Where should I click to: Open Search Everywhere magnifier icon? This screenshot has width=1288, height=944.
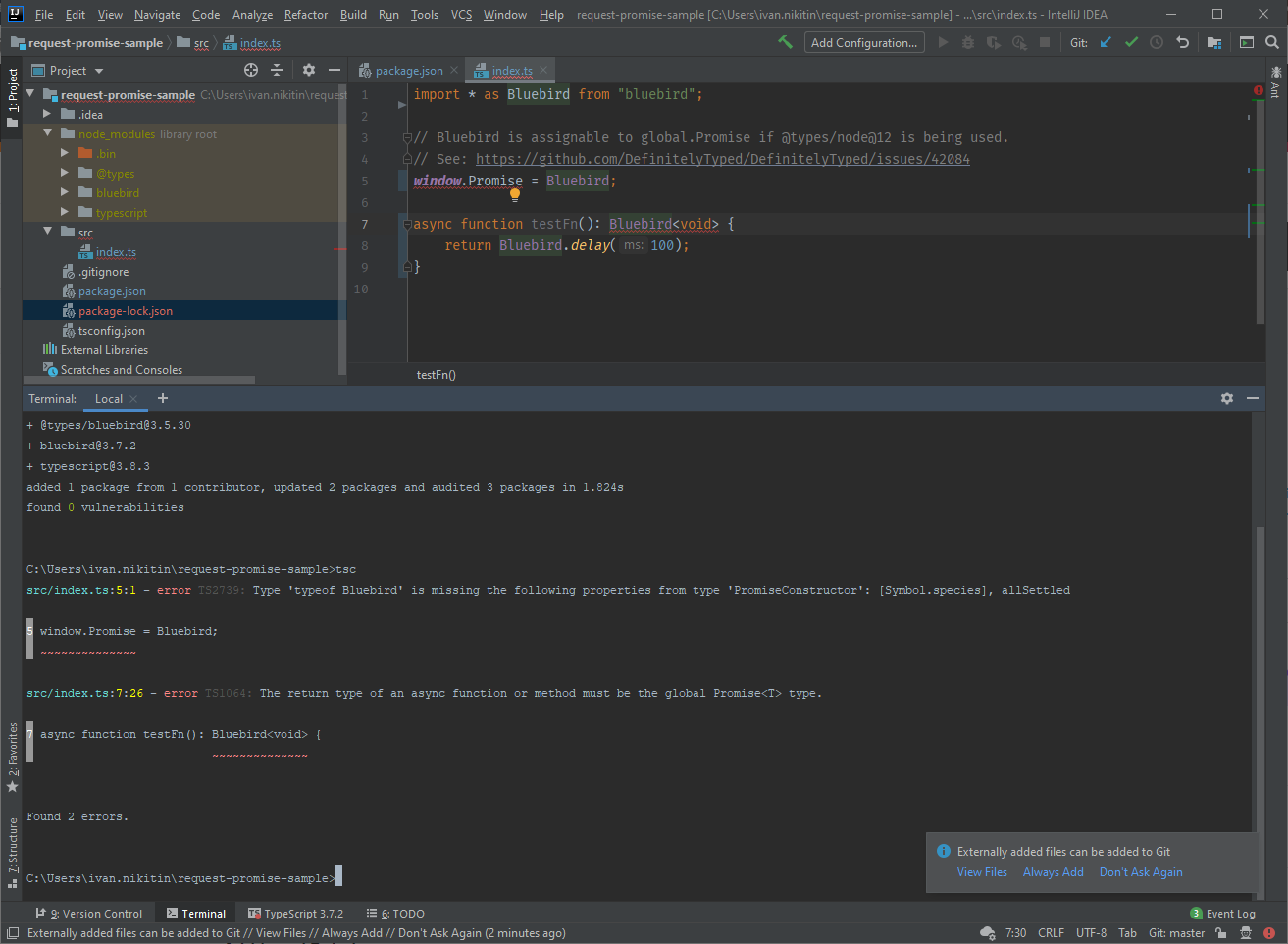point(1272,42)
